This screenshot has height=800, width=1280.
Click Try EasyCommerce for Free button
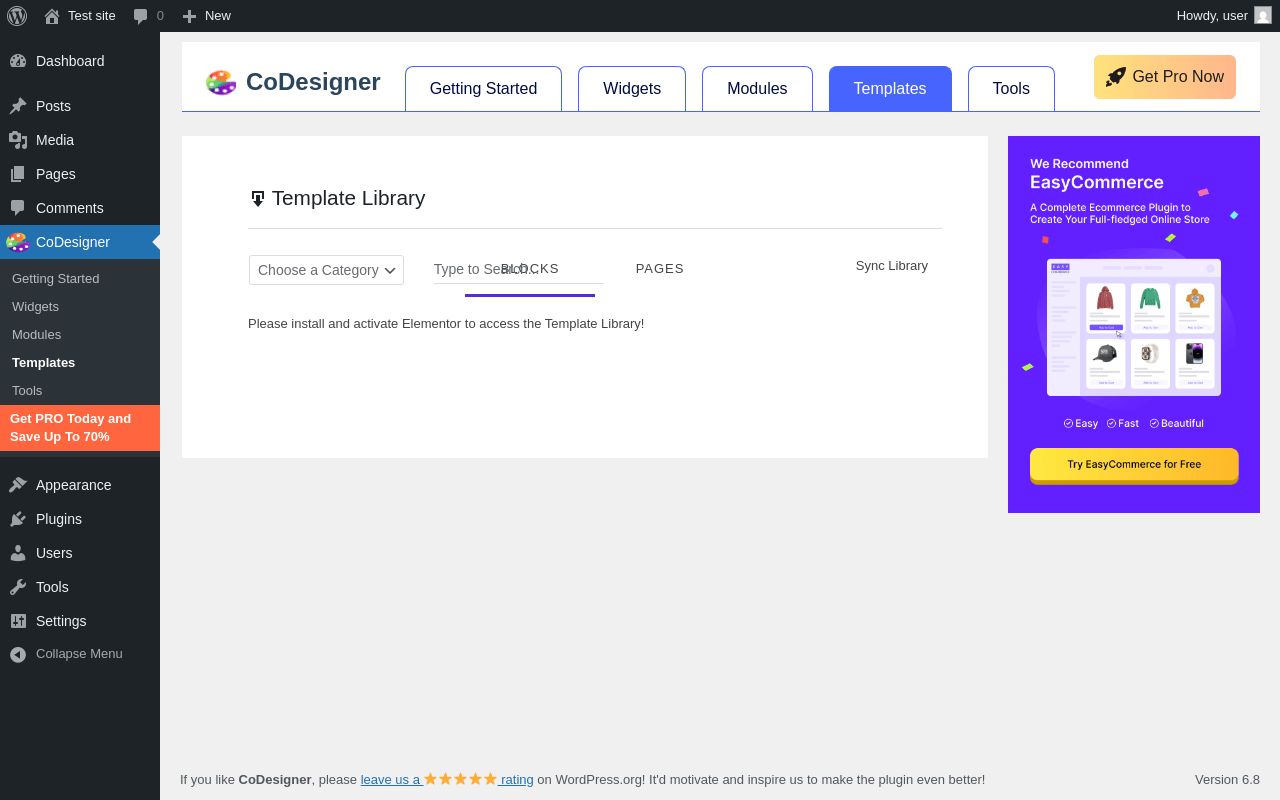[1134, 465]
